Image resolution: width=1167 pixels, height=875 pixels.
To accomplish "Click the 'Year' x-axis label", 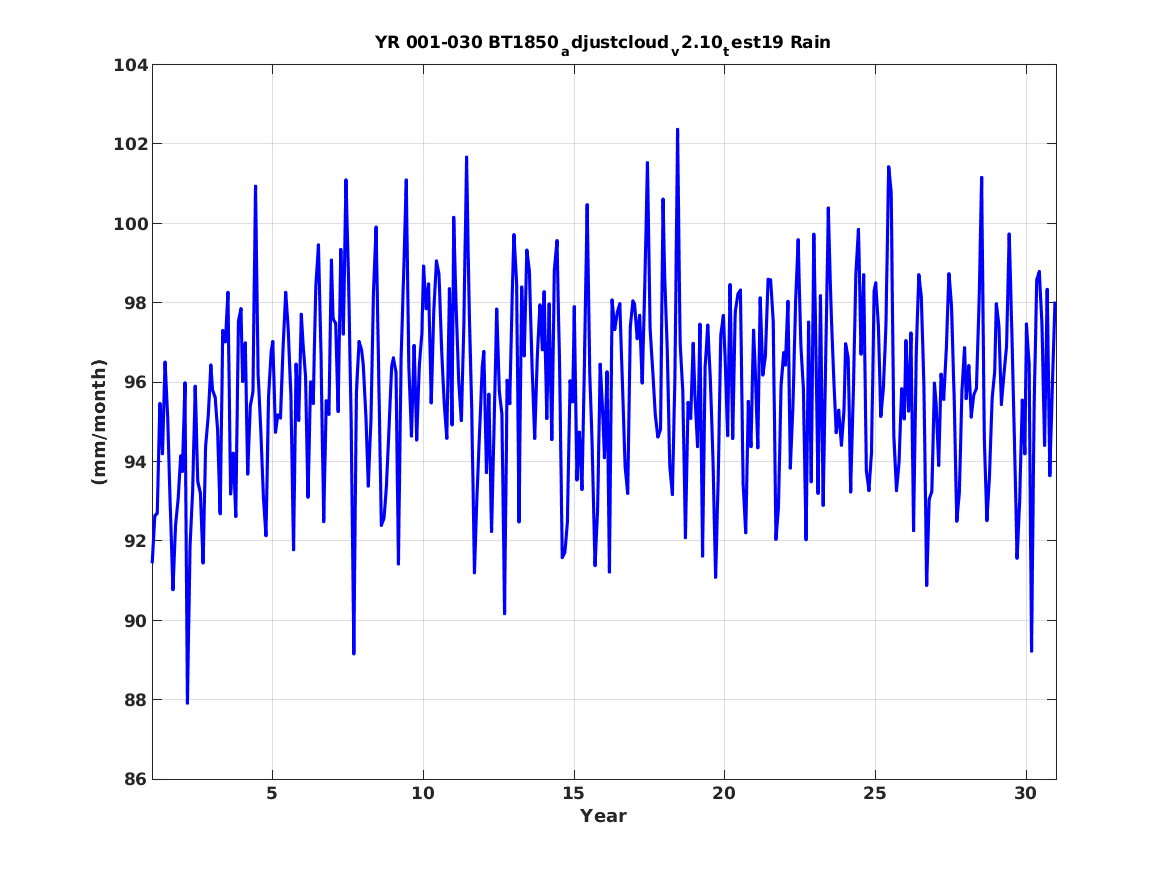I will (x=603, y=816).
